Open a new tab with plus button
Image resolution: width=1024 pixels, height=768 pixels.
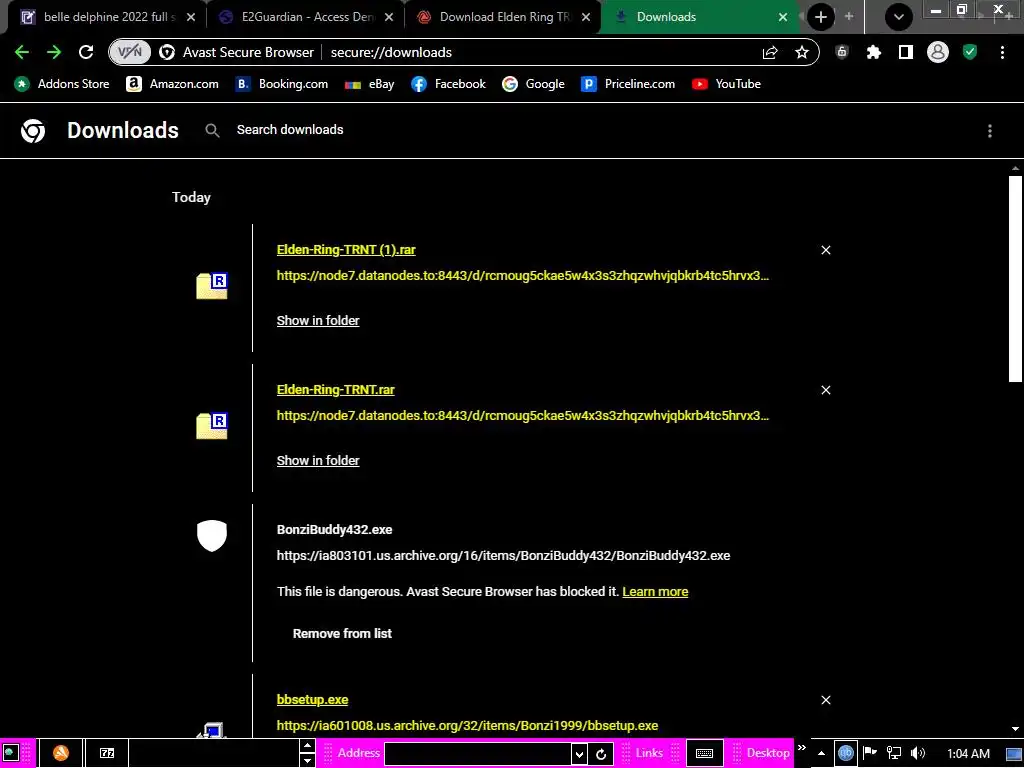(821, 17)
